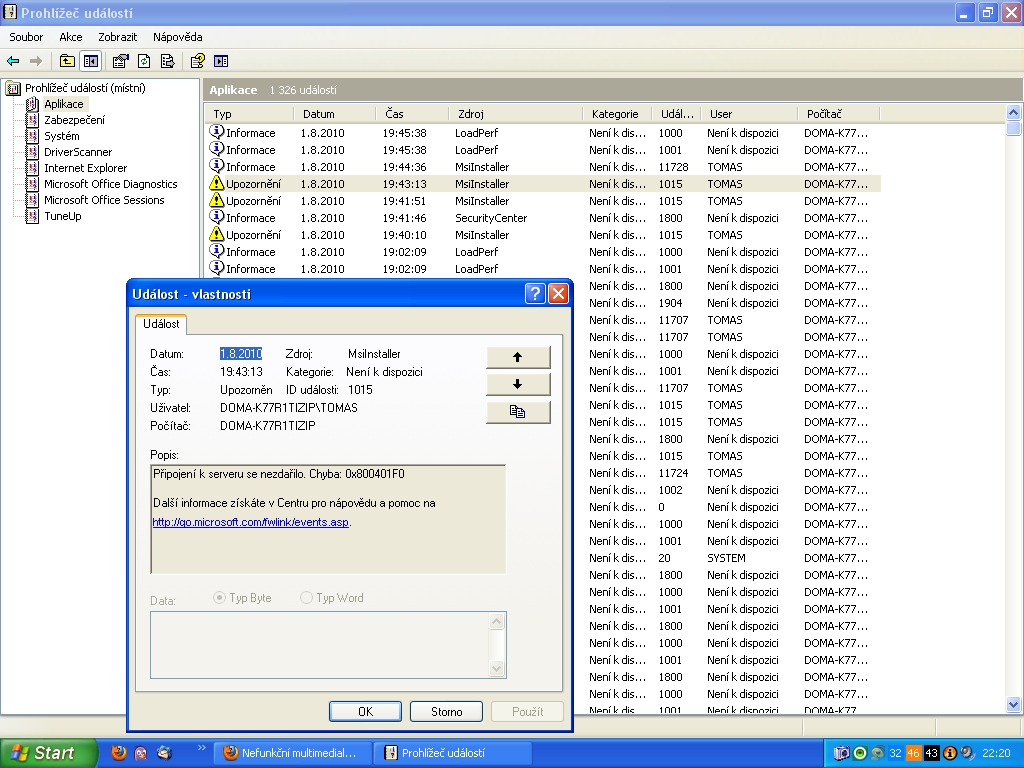Click the Help question mark toolbar icon
Image resolution: width=1024 pixels, height=768 pixels.
198,61
